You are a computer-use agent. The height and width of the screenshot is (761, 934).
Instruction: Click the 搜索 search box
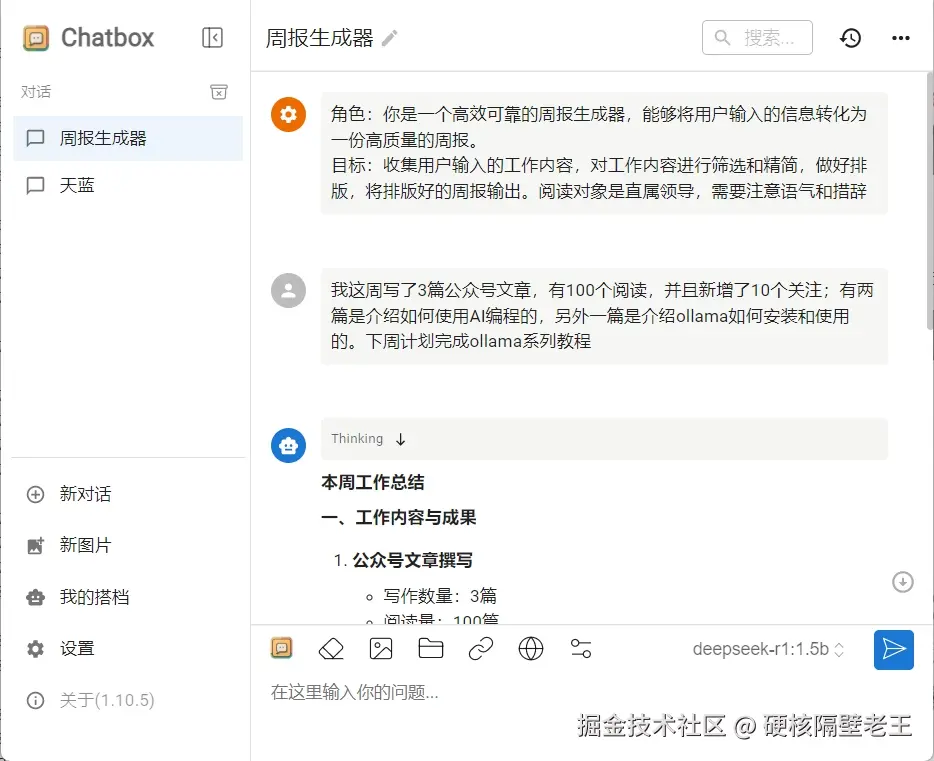click(757, 38)
